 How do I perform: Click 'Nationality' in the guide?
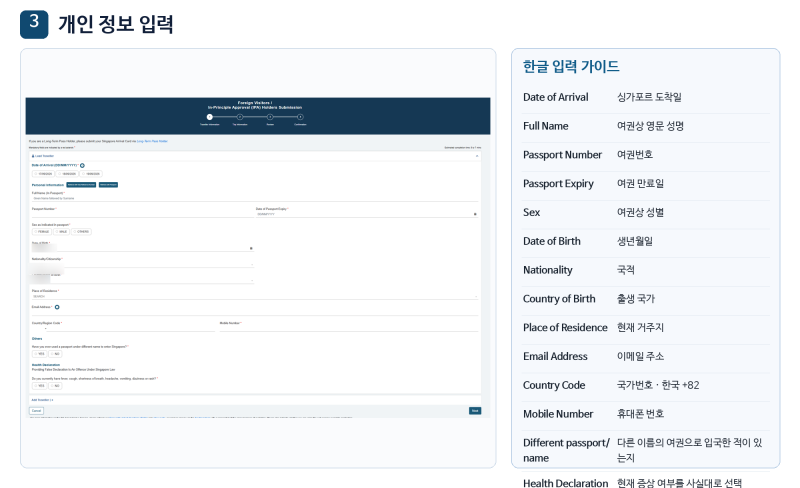(547, 270)
